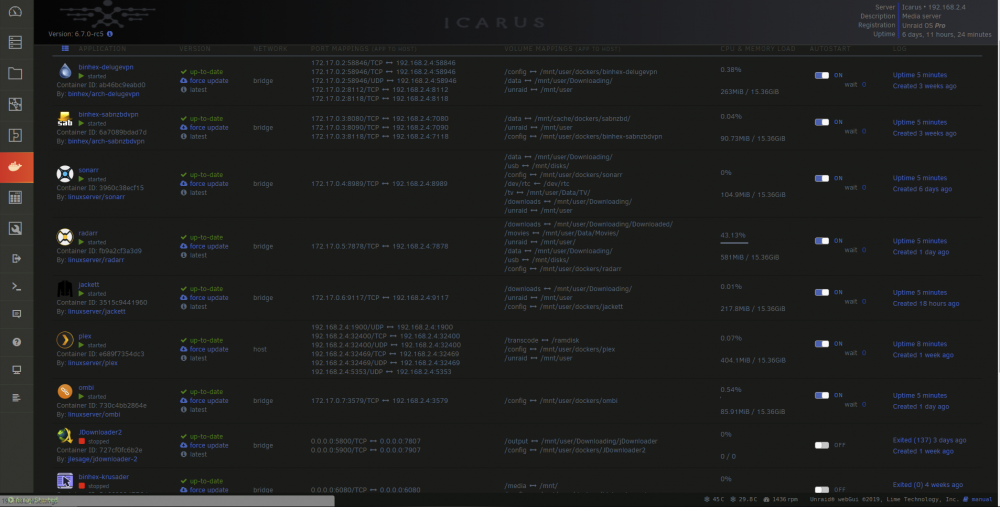This screenshot has width=1000, height=507.
Task: Open the Main array icon in sidebar
Action: click(x=15, y=43)
